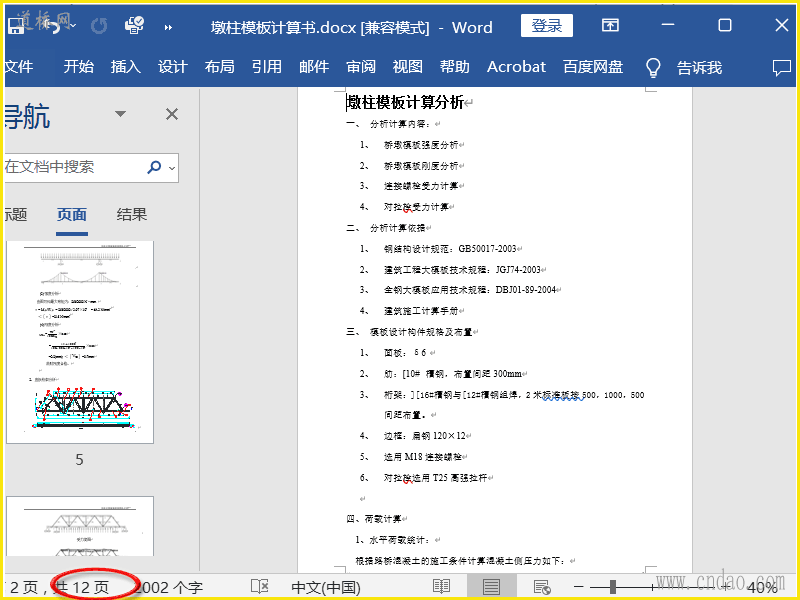Click the magnifier search icon

click(154, 167)
